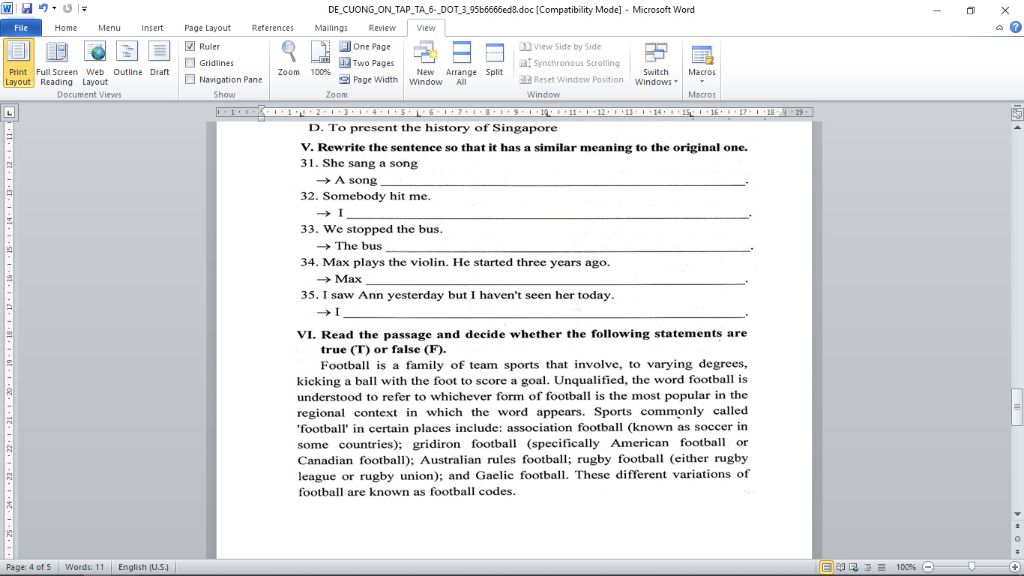Viewport: 1024px width, 576px height.
Task: Open the File tab
Action: (x=21, y=28)
